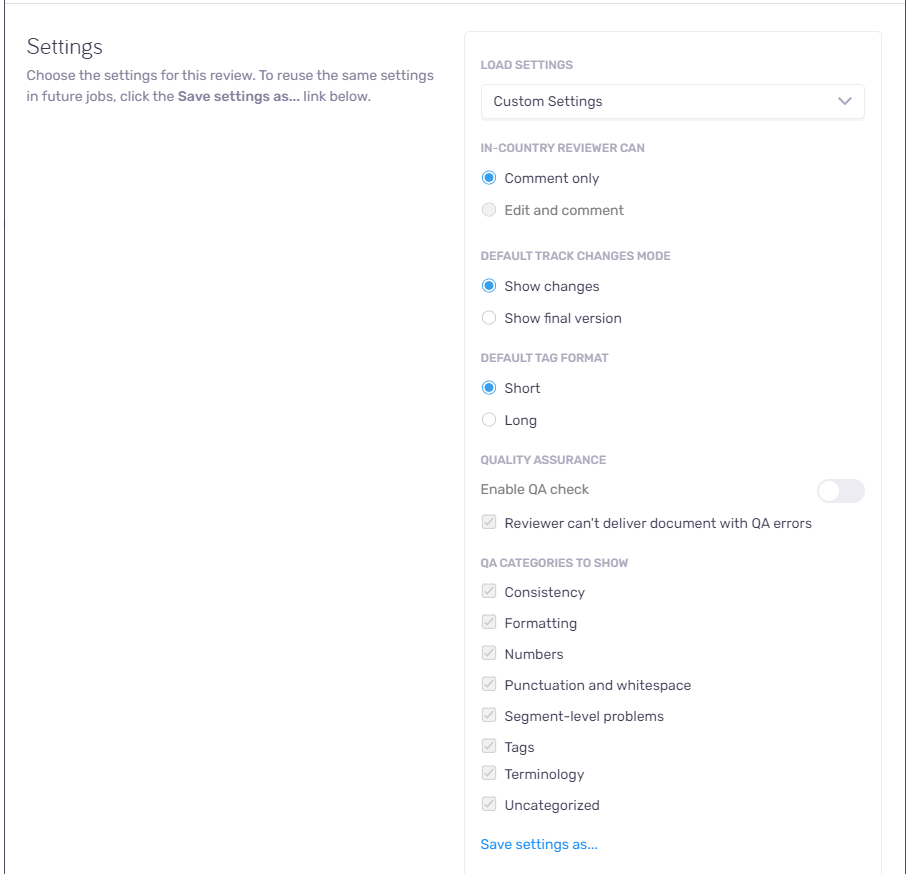Viewport: 914px width, 874px height.
Task: Click the Save settings as... link
Action: click(539, 844)
